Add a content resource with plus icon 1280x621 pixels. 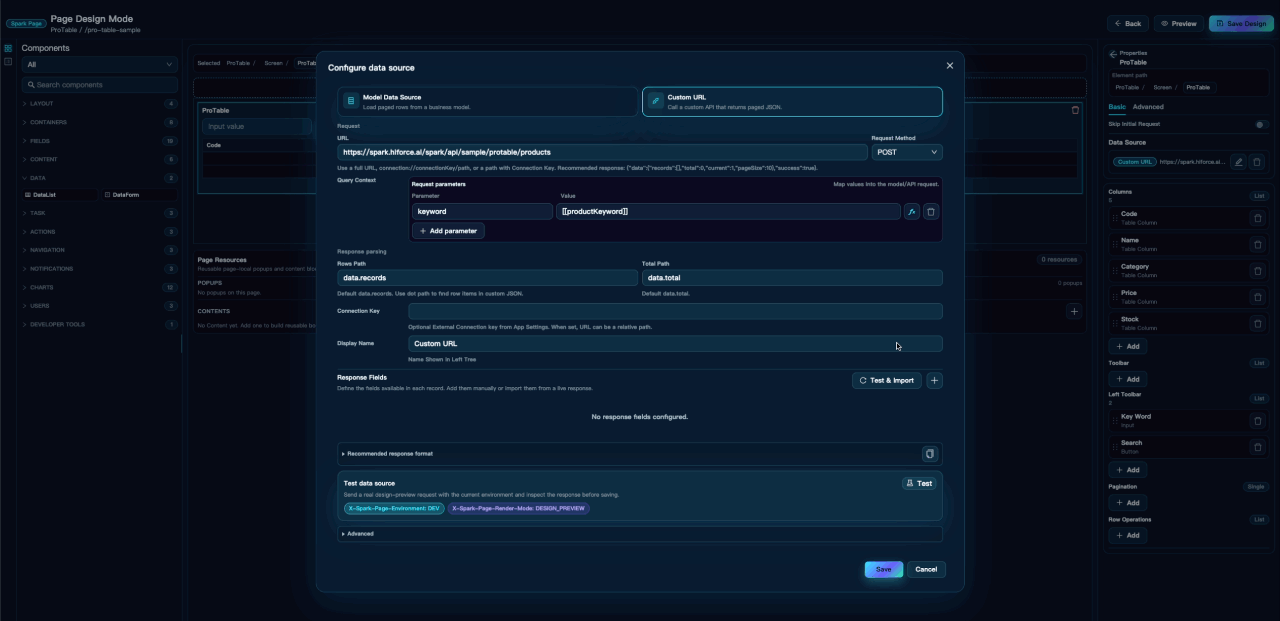[1074, 312]
